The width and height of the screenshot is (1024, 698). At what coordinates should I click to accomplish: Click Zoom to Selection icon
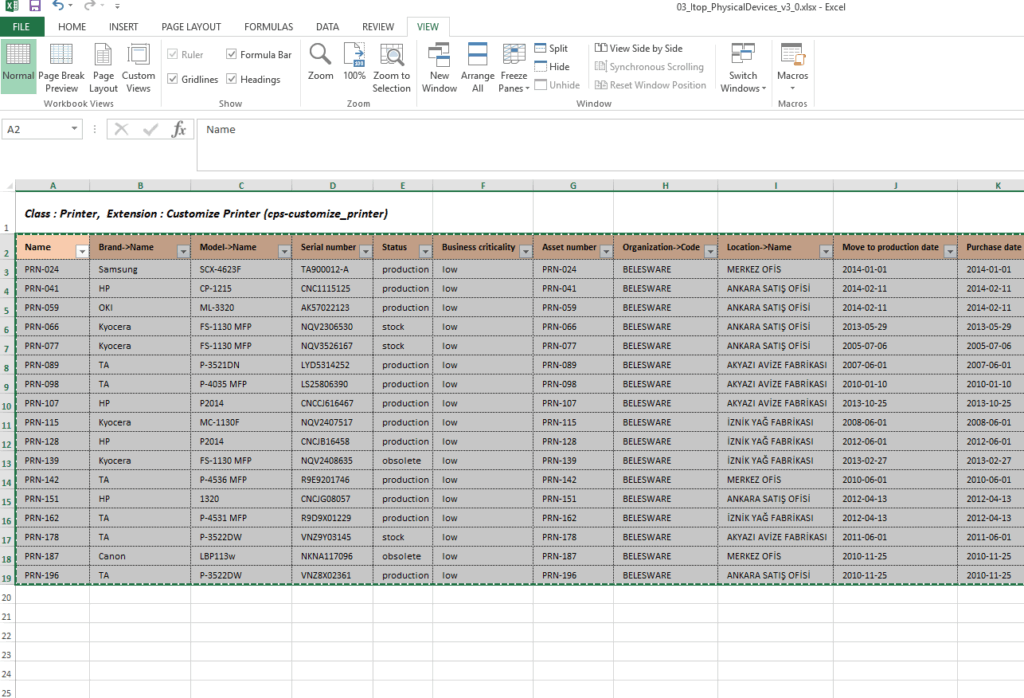pos(391,57)
